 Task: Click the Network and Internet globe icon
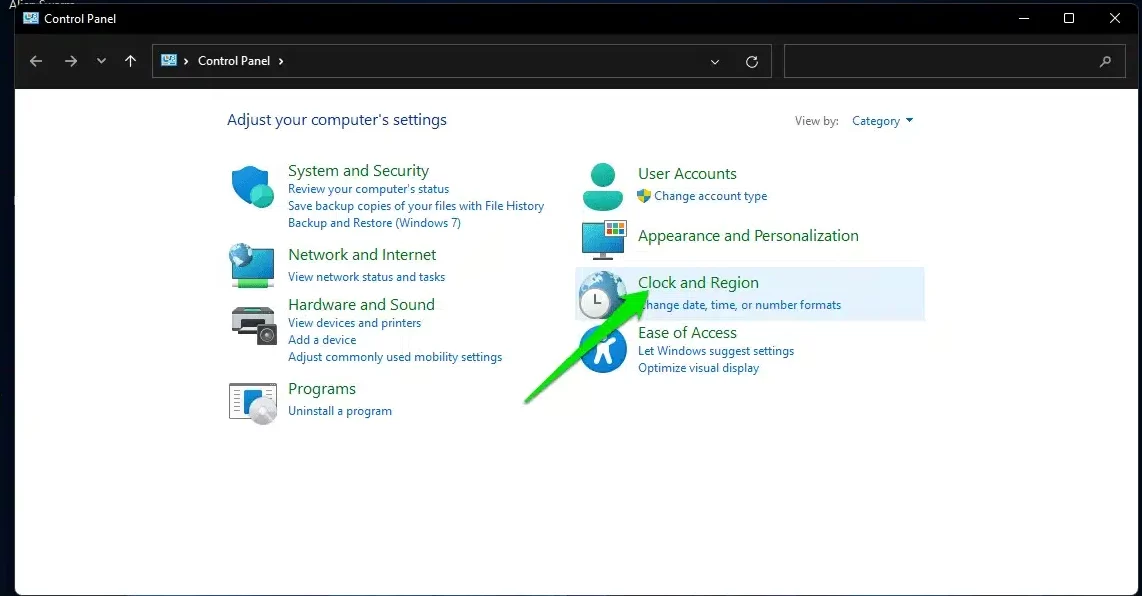tap(252, 264)
